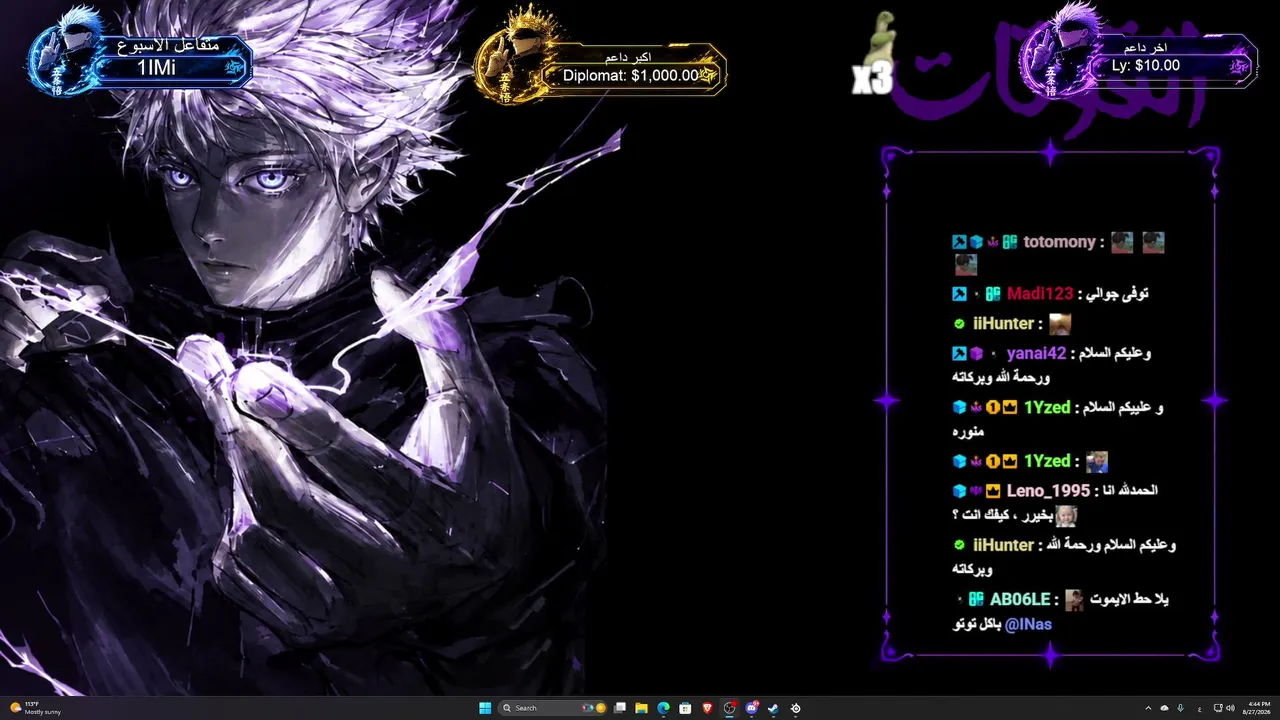Select the Ly: $10.00 latest donation text

click(1146, 66)
